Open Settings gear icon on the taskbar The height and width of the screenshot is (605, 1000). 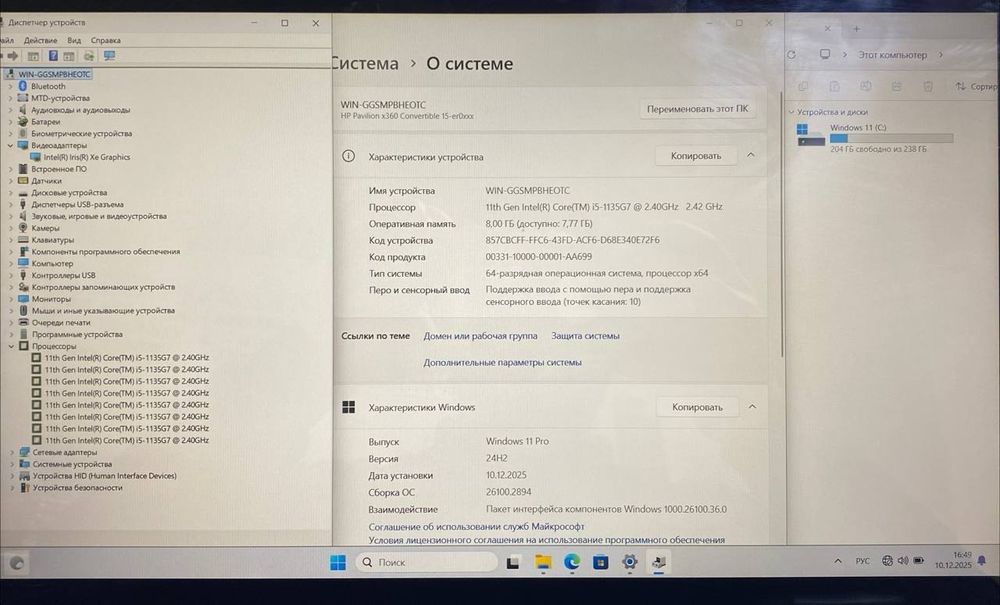pos(629,562)
